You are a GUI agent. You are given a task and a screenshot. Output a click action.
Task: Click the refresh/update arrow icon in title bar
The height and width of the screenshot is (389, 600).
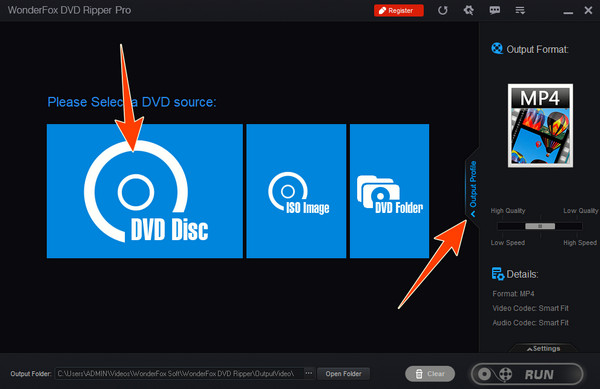coord(443,10)
